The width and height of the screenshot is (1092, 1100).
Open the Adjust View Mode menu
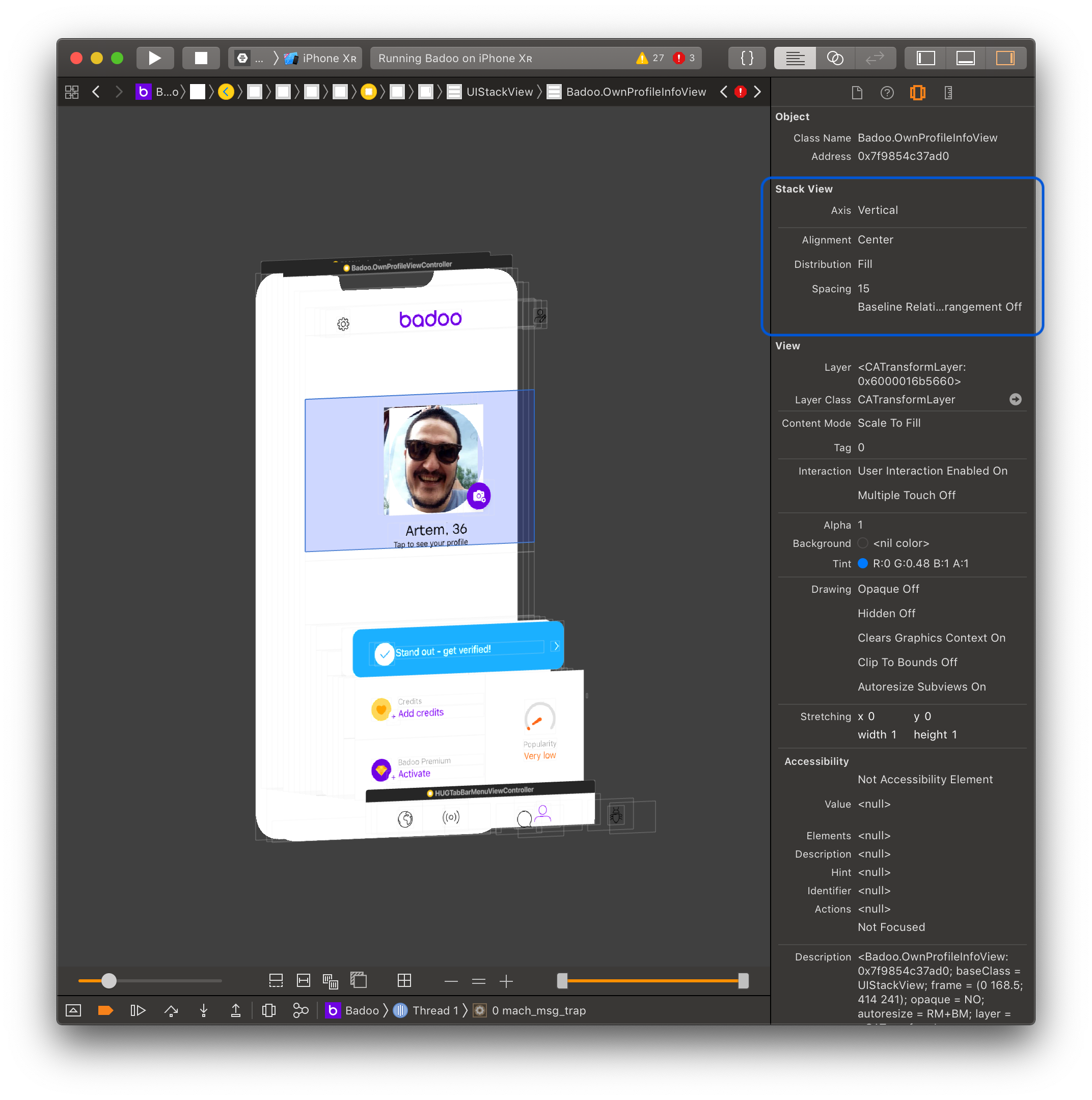click(x=330, y=980)
